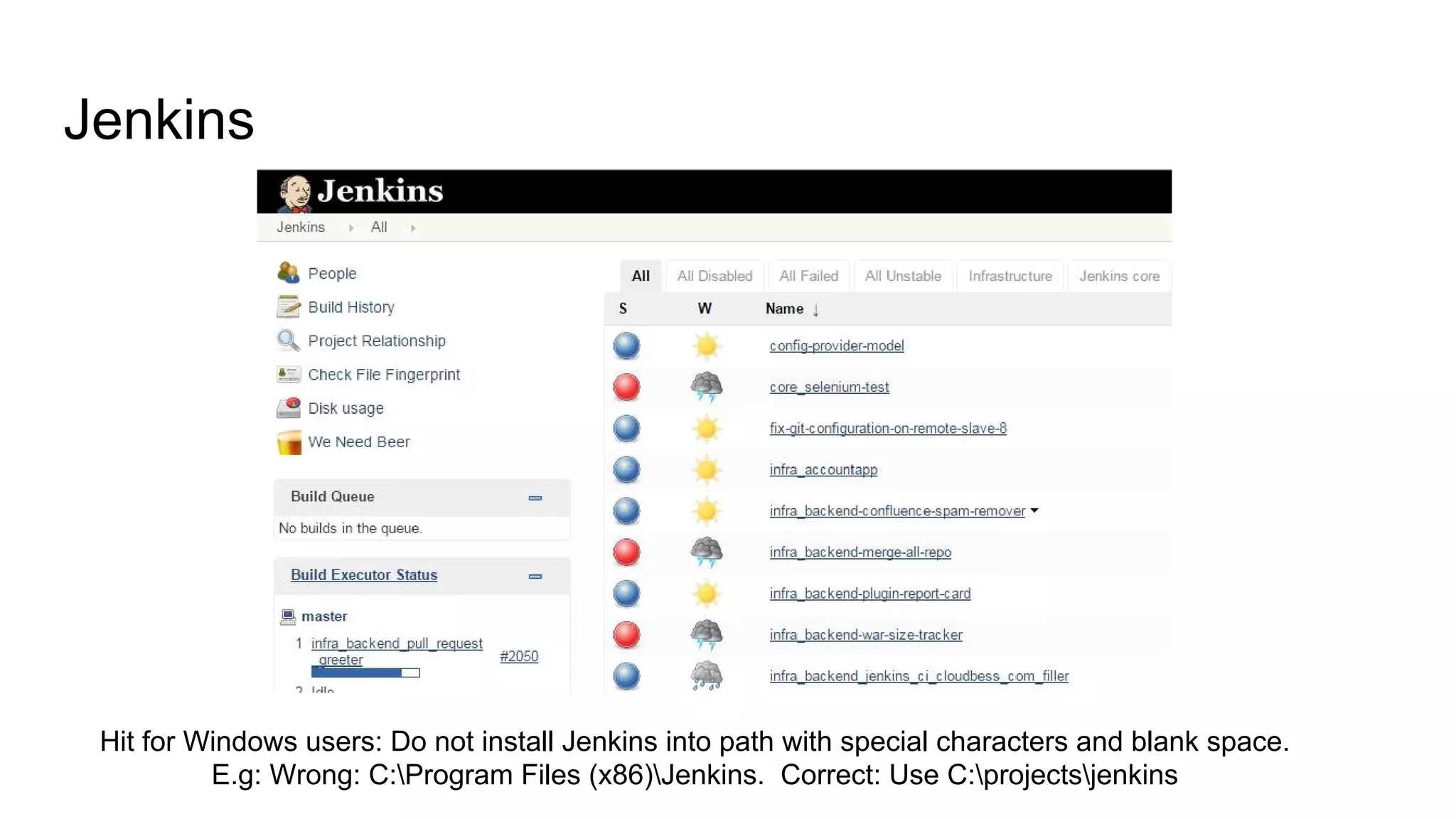Open Build Executor Status link
Image resolution: width=1456 pixels, height=819 pixels.
(x=364, y=574)
